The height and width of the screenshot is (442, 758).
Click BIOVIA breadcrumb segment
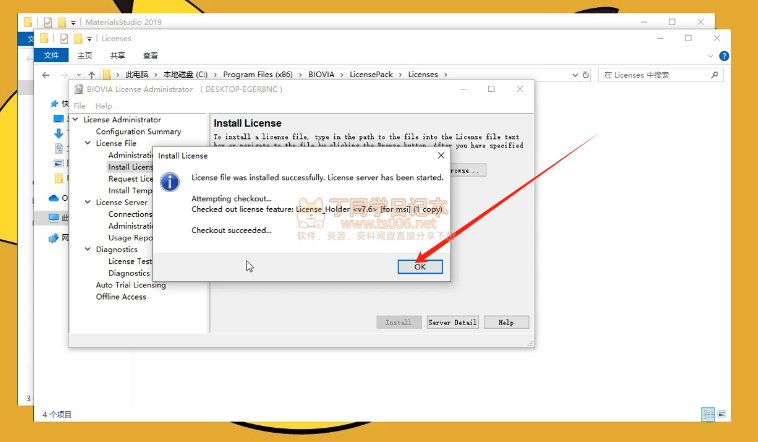[x=321, y=74]
